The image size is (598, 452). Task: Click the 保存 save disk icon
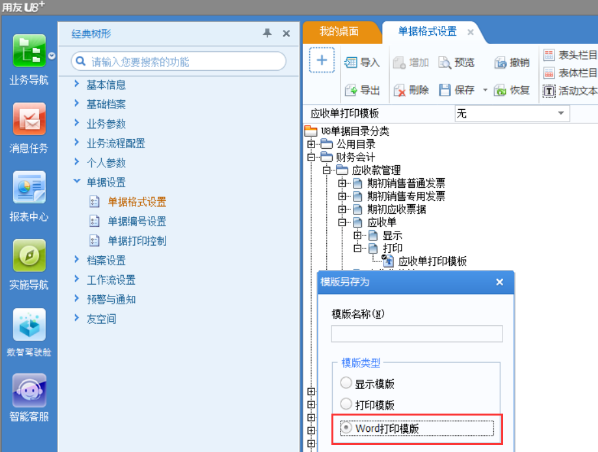pos(445,90)
